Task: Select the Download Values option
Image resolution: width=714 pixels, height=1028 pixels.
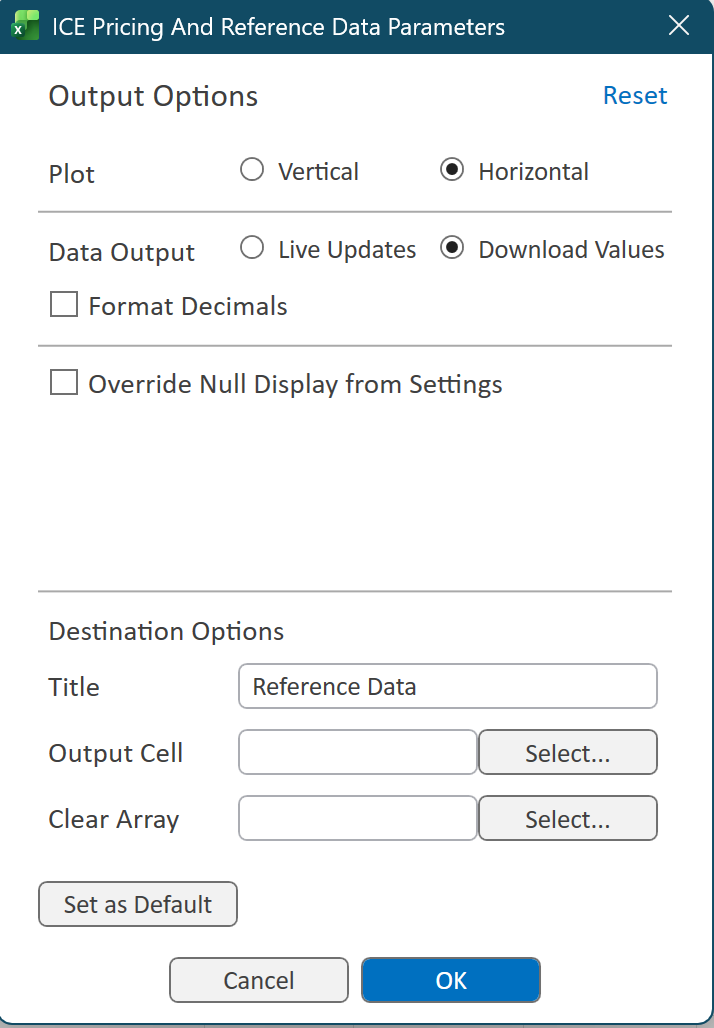Action: click(x=453, y=248)
